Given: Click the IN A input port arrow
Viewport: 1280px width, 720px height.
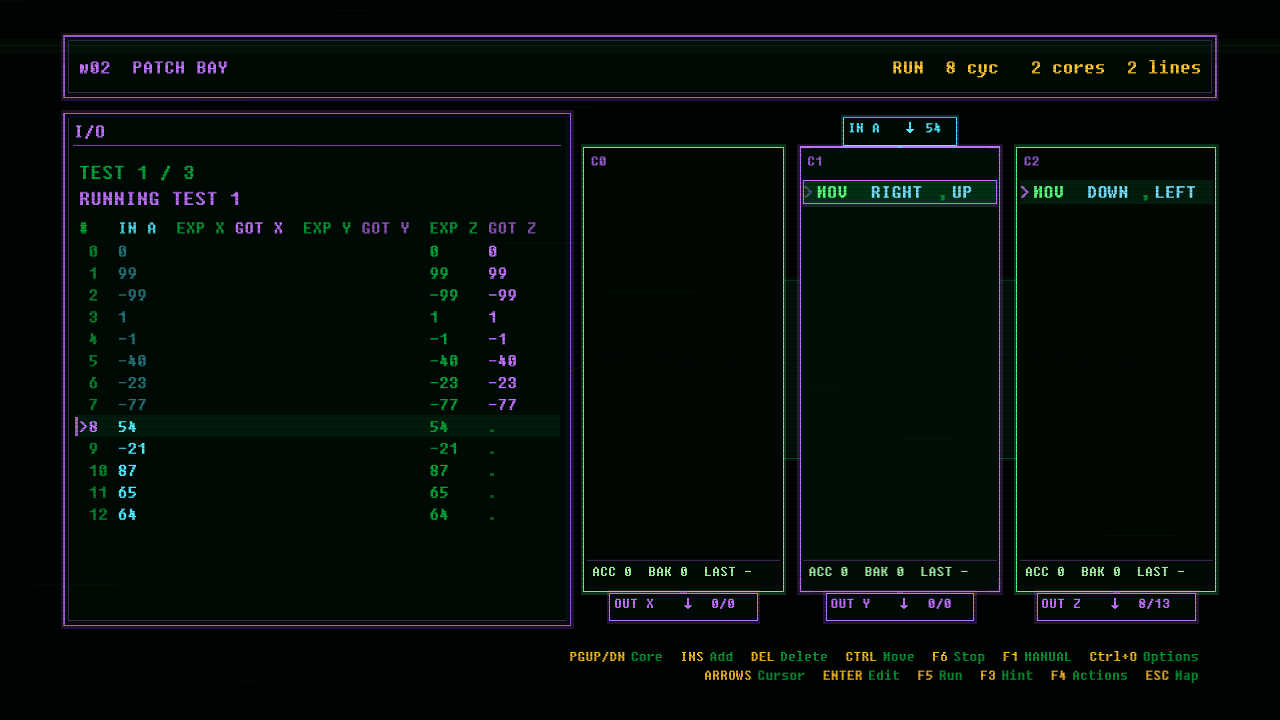Looking at the screenshot, I should pos(910,128).
